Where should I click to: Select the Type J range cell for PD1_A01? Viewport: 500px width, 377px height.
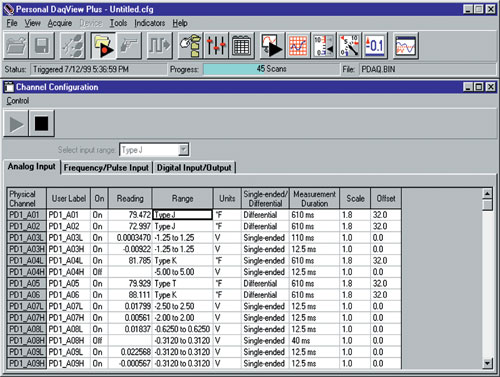[182, 215]
